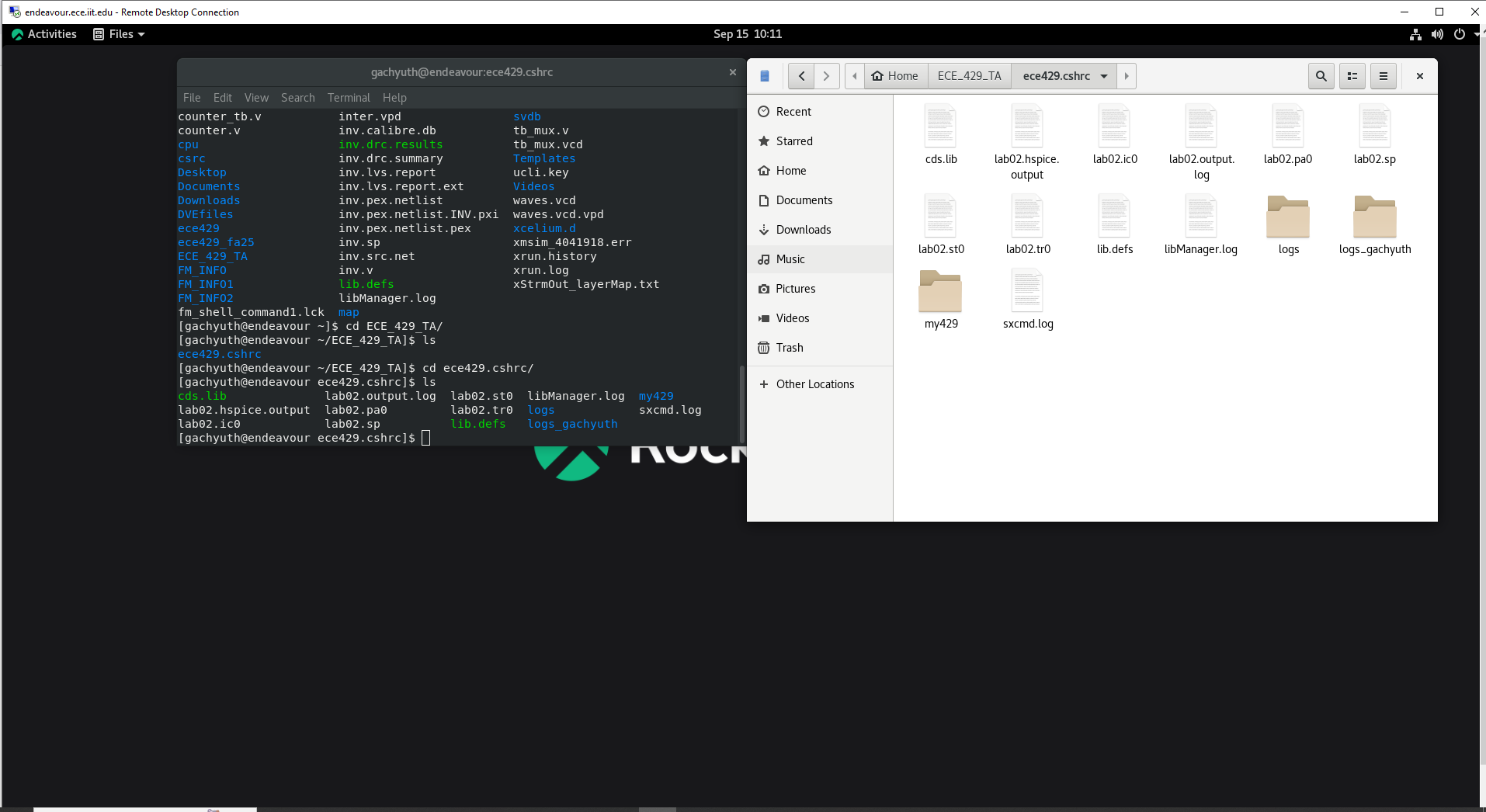This screenshot has width=1486, height=812.
Task: Open Recent in the Files sidebar
Action: pos(820,112)
